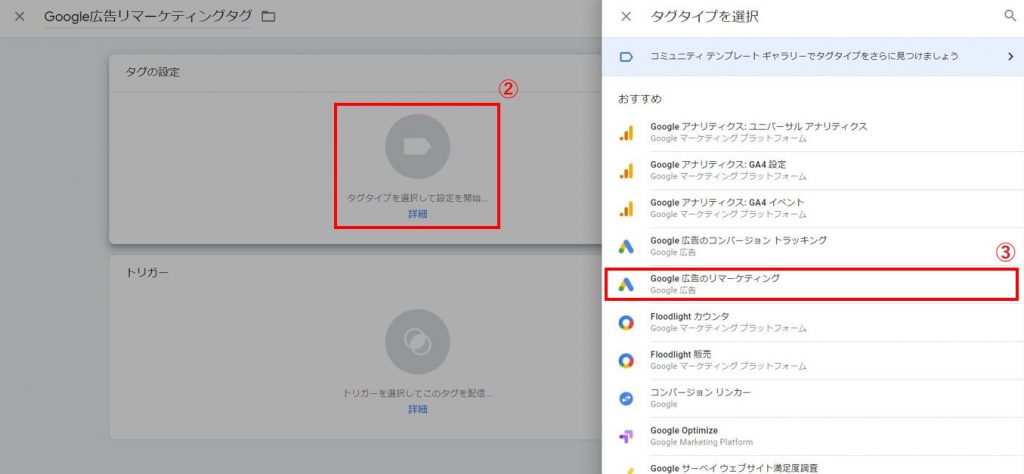Viewport: 1024px width, 474px height.
Task: Click タグタイプを選択して設定を開始 text
Action: [x=417, y=198]
